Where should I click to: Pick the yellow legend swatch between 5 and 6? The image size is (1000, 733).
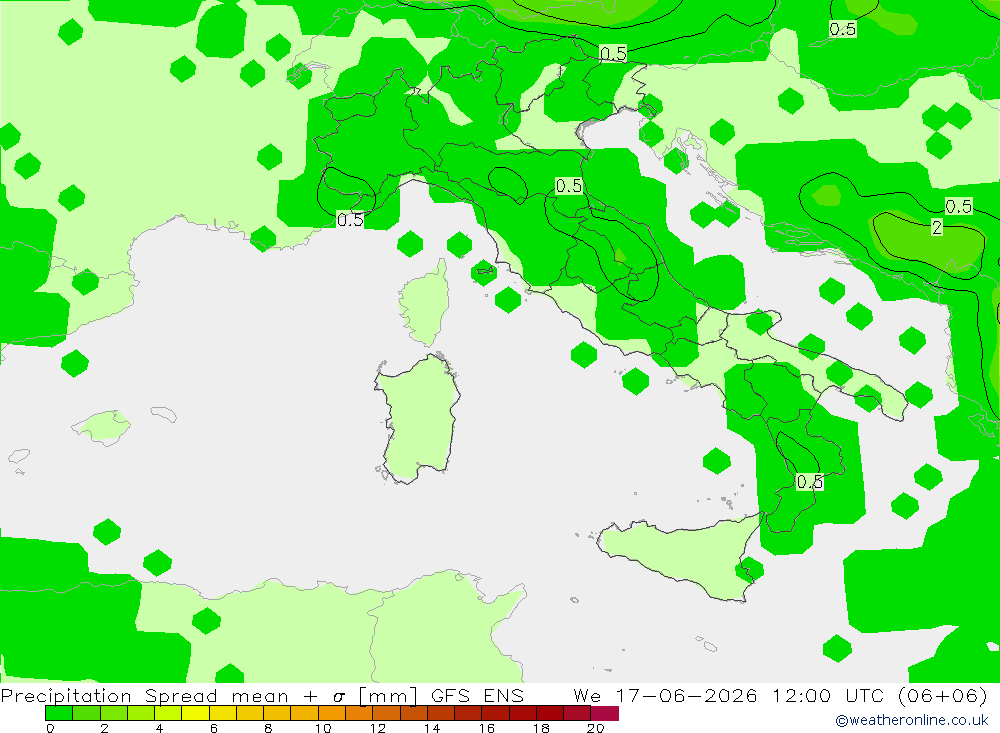pyautogui.click(x=195, y=713)
